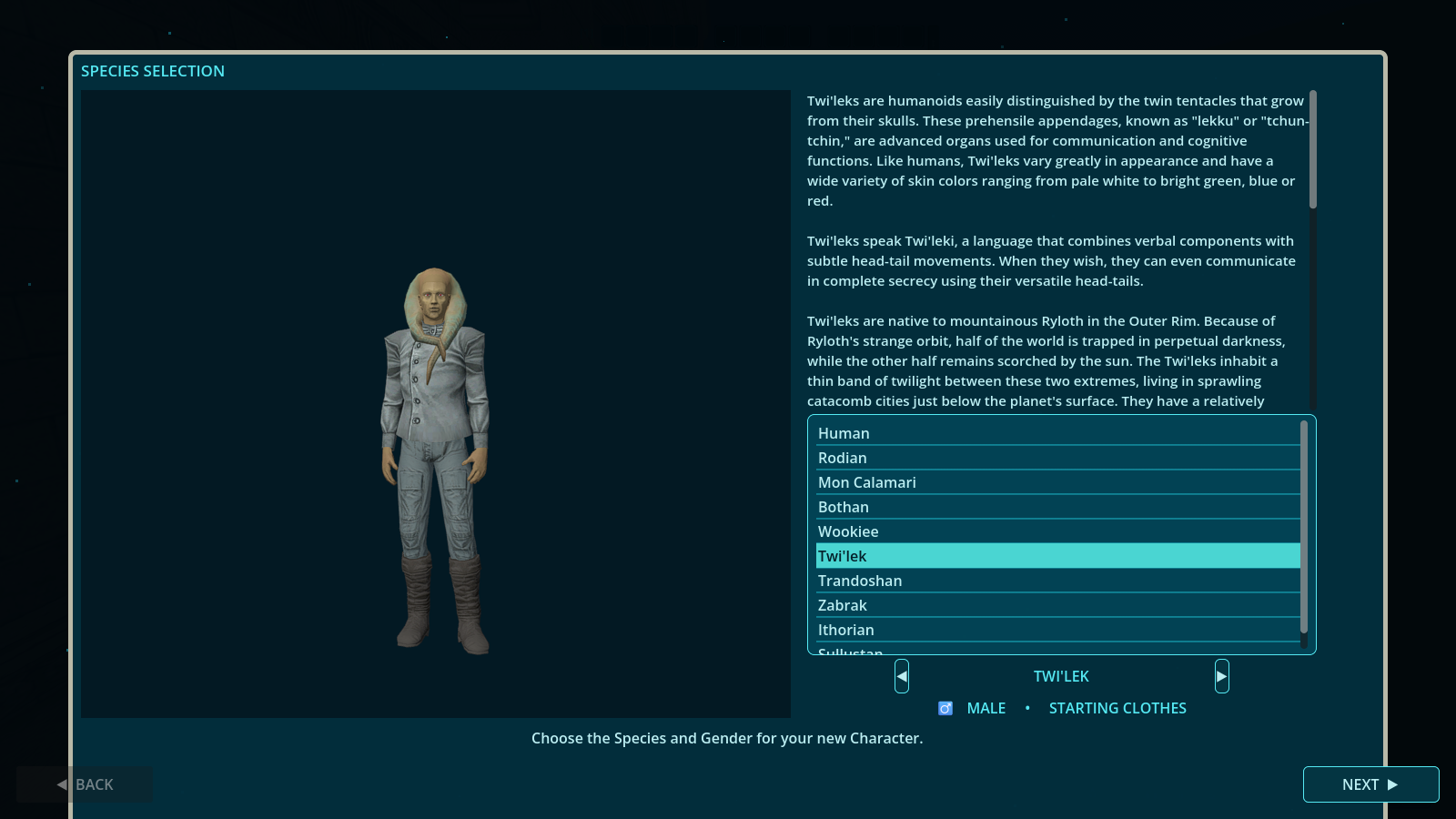Go to previous species with left arrow
Screen dimensions: 1456x819
click(x=902, y=676)
